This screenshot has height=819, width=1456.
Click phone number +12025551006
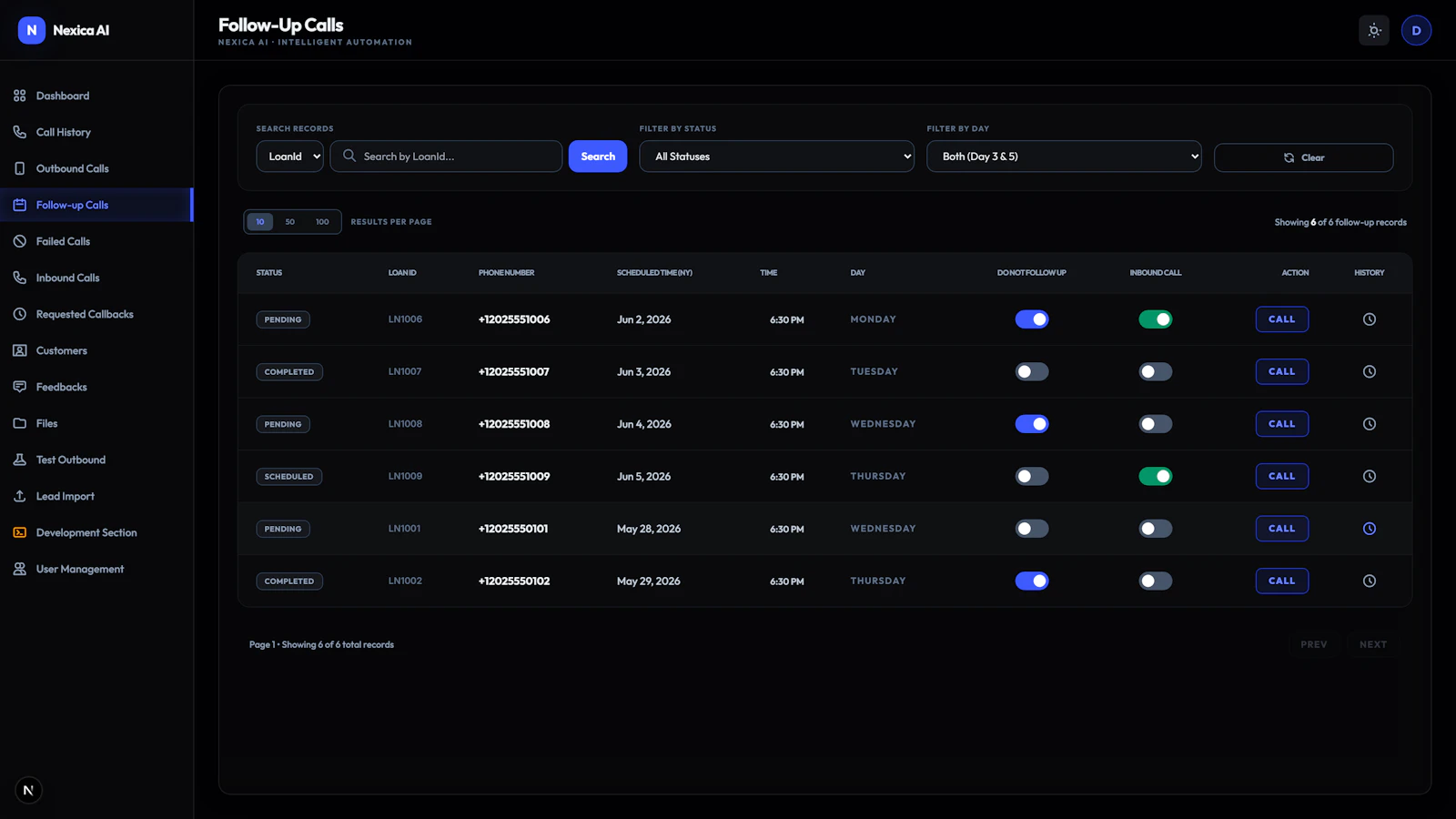coord(514,319)
